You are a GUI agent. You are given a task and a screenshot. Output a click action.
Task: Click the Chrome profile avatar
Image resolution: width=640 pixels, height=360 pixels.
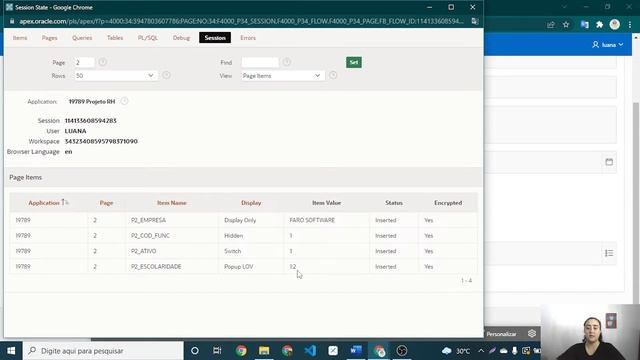(615, 24)
